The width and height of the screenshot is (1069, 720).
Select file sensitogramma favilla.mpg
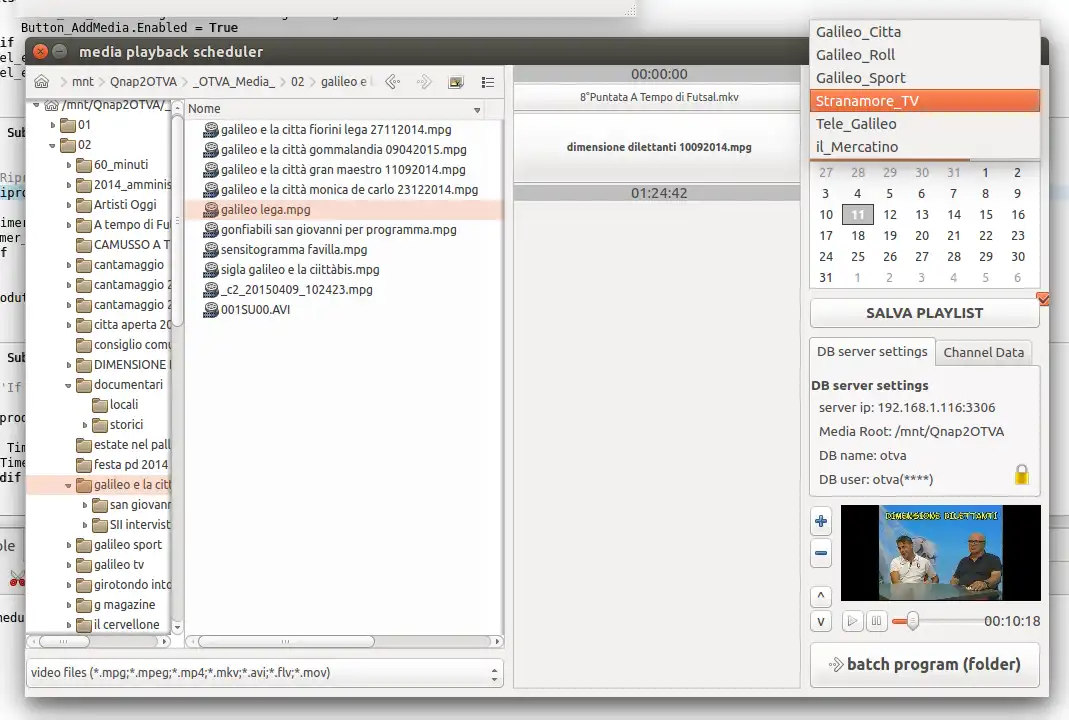294,250
